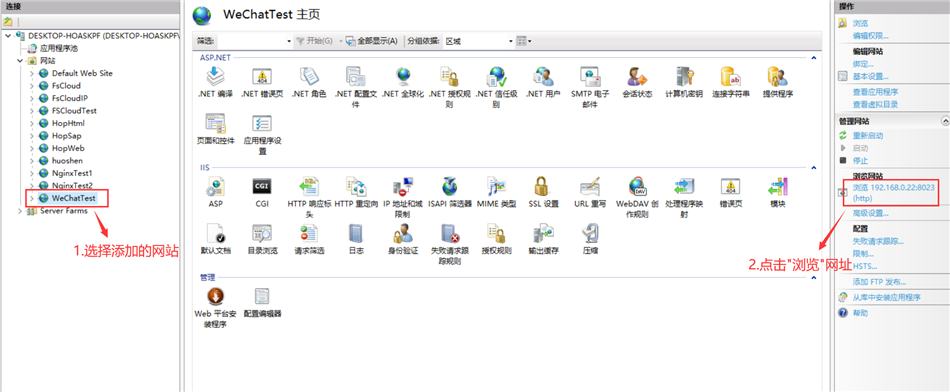Screen dimensions: 950x392
Task: Open the 计算机密钥 icon
Action: click(x=684, y=77)
